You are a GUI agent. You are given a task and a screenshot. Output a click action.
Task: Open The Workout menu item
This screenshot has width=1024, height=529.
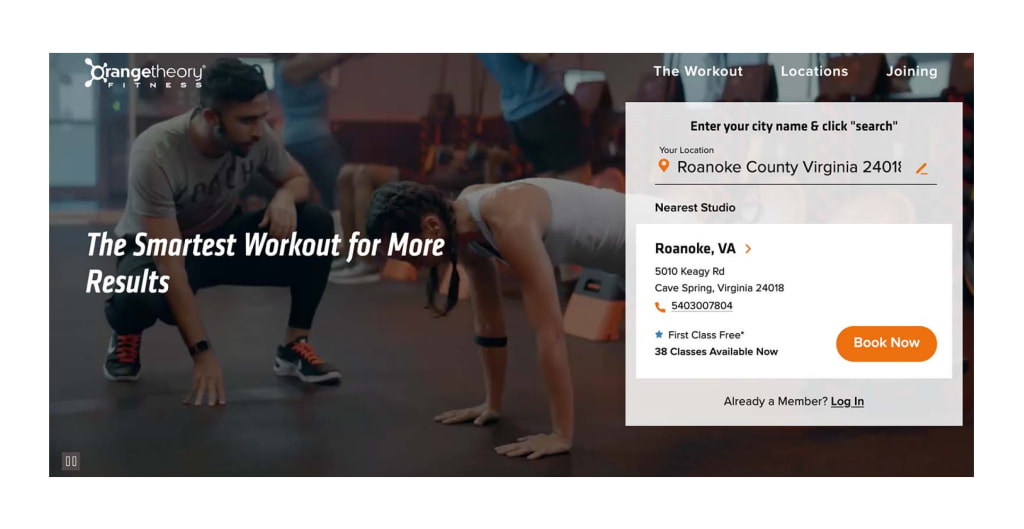pos(697,71)
